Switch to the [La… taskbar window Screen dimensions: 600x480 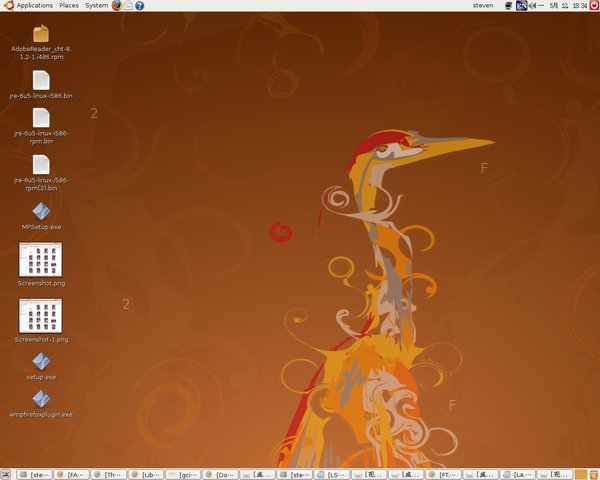coord(517,475)
